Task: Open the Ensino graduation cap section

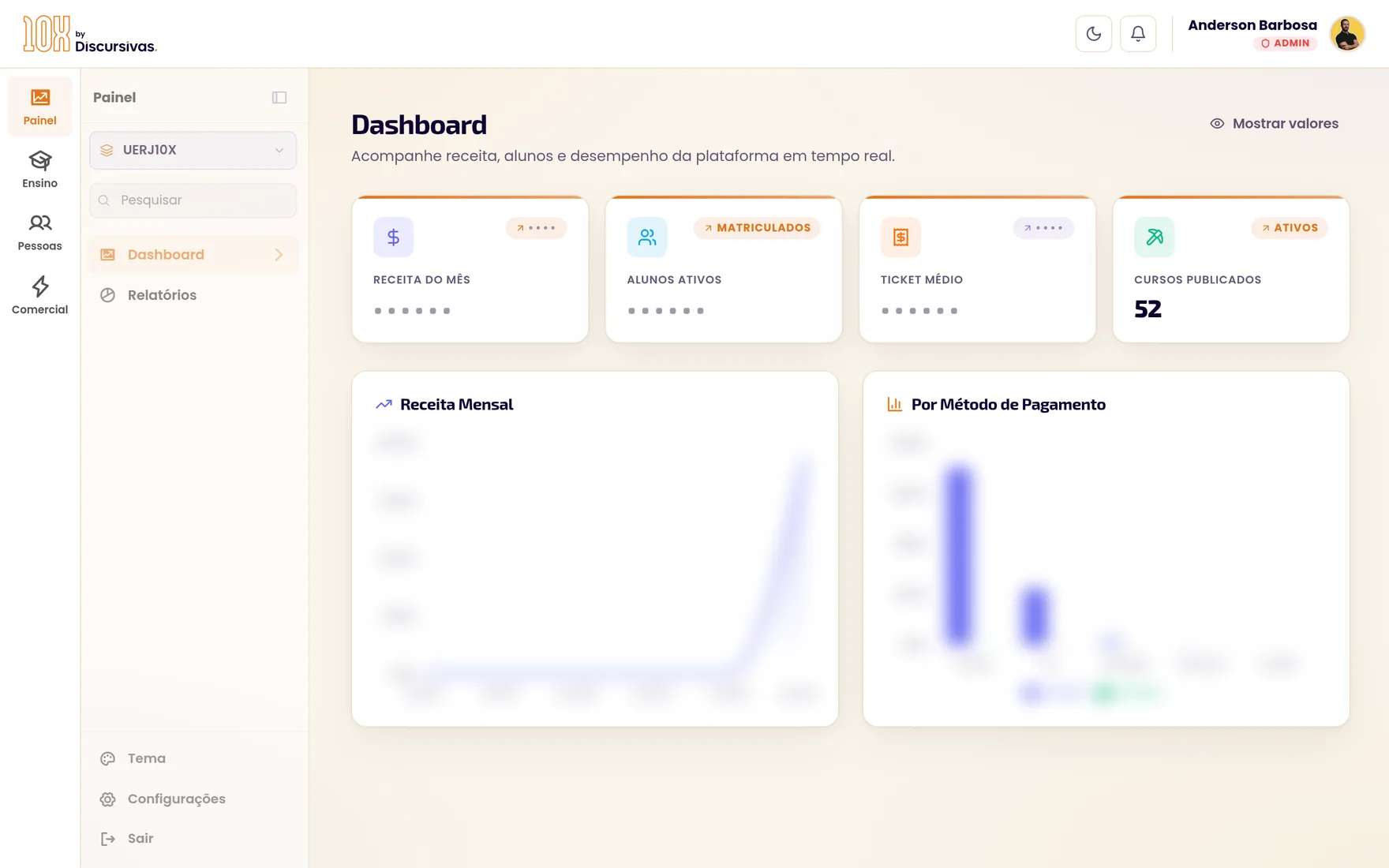Action: (39, 170)
